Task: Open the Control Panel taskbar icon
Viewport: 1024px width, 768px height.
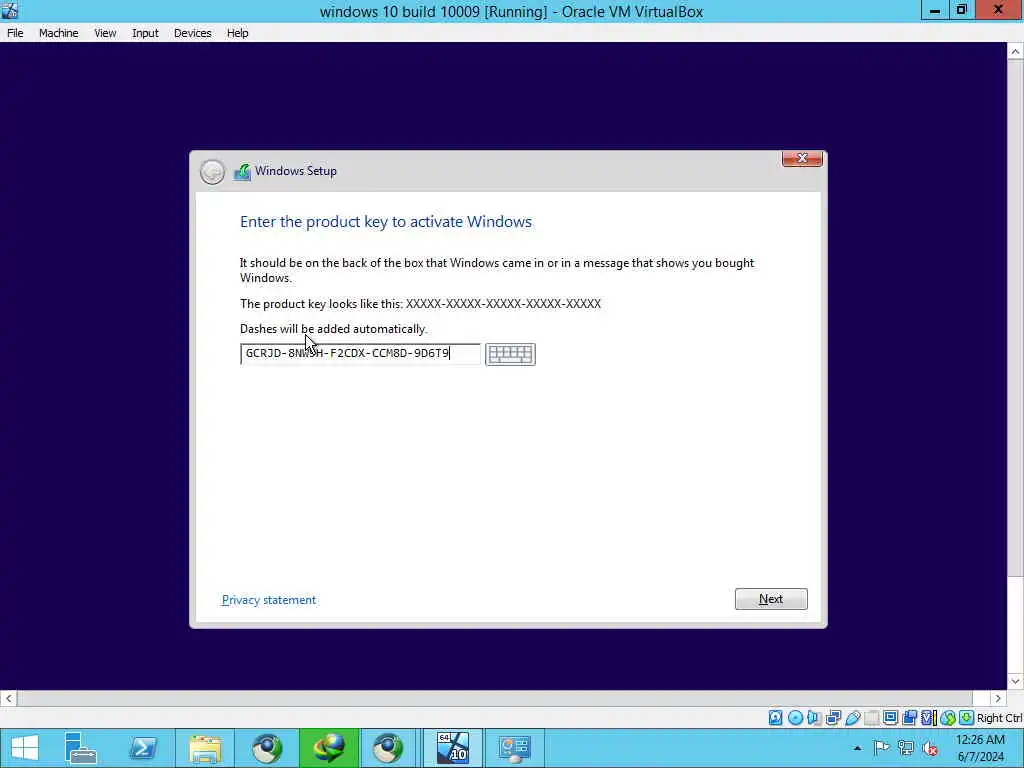Action: pyautogui.click(x=515, y=748)
